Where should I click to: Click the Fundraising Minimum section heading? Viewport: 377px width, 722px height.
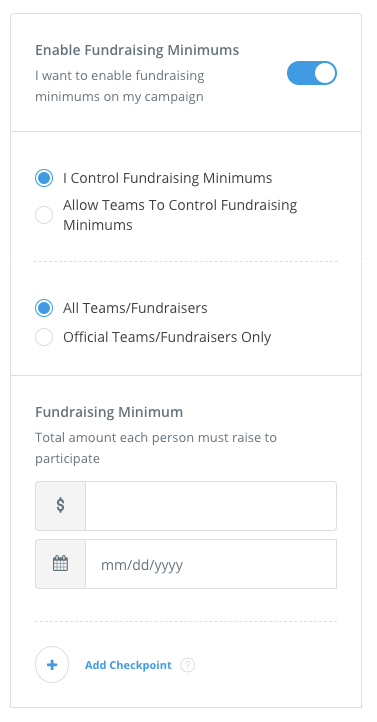pos(109,412)
